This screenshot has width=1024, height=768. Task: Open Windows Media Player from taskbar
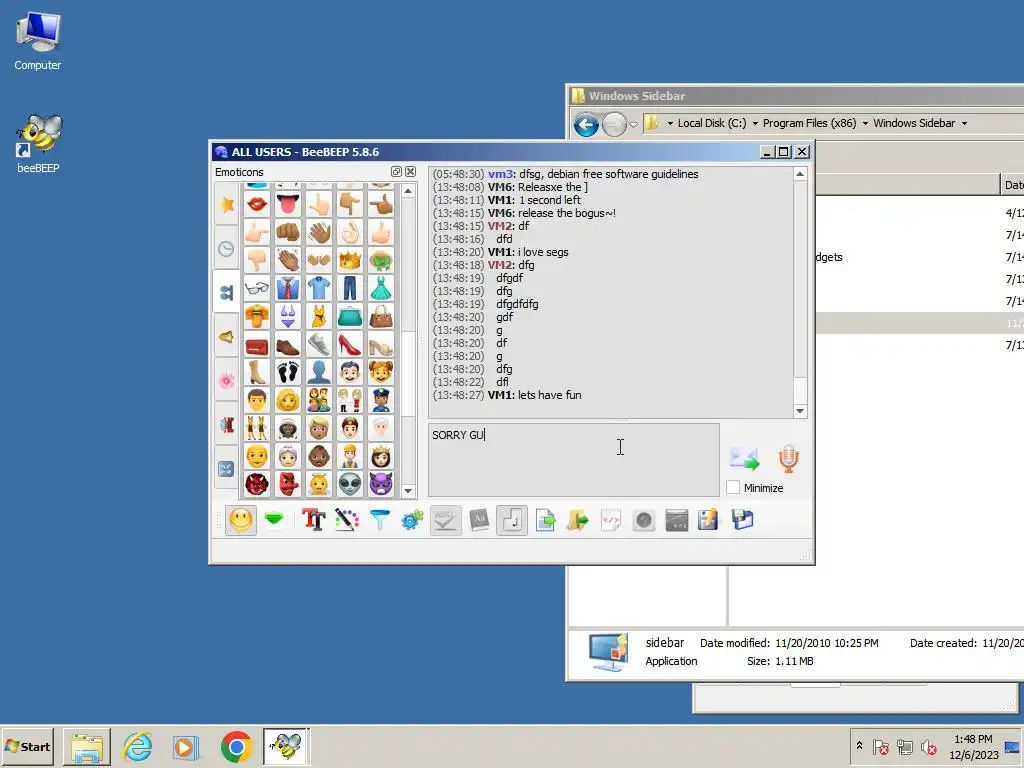tap(185, 746)
